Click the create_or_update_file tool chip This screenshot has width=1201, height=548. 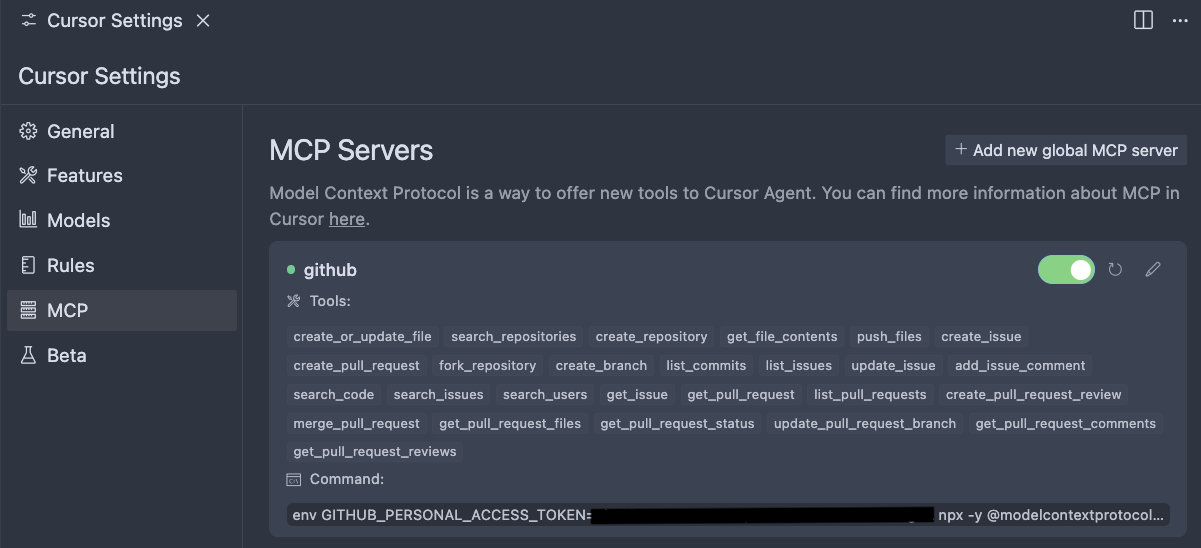[x=362, y=336]
